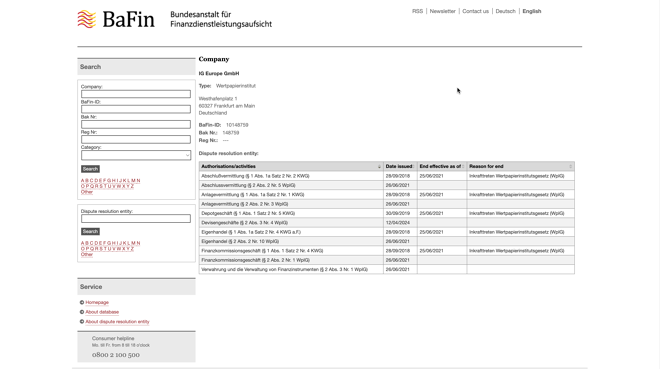Click the company name IG Europe GmbH
The image size is (660, 369).
point(219,74)
